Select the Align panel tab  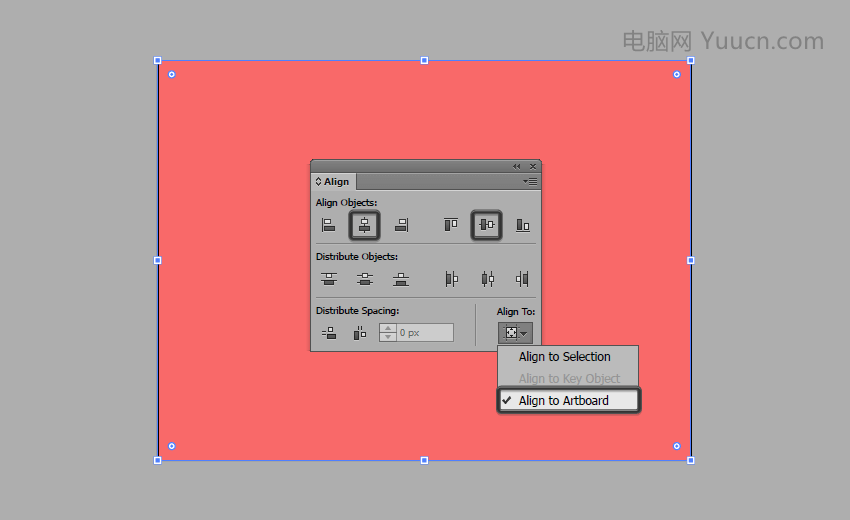point(333,182)
